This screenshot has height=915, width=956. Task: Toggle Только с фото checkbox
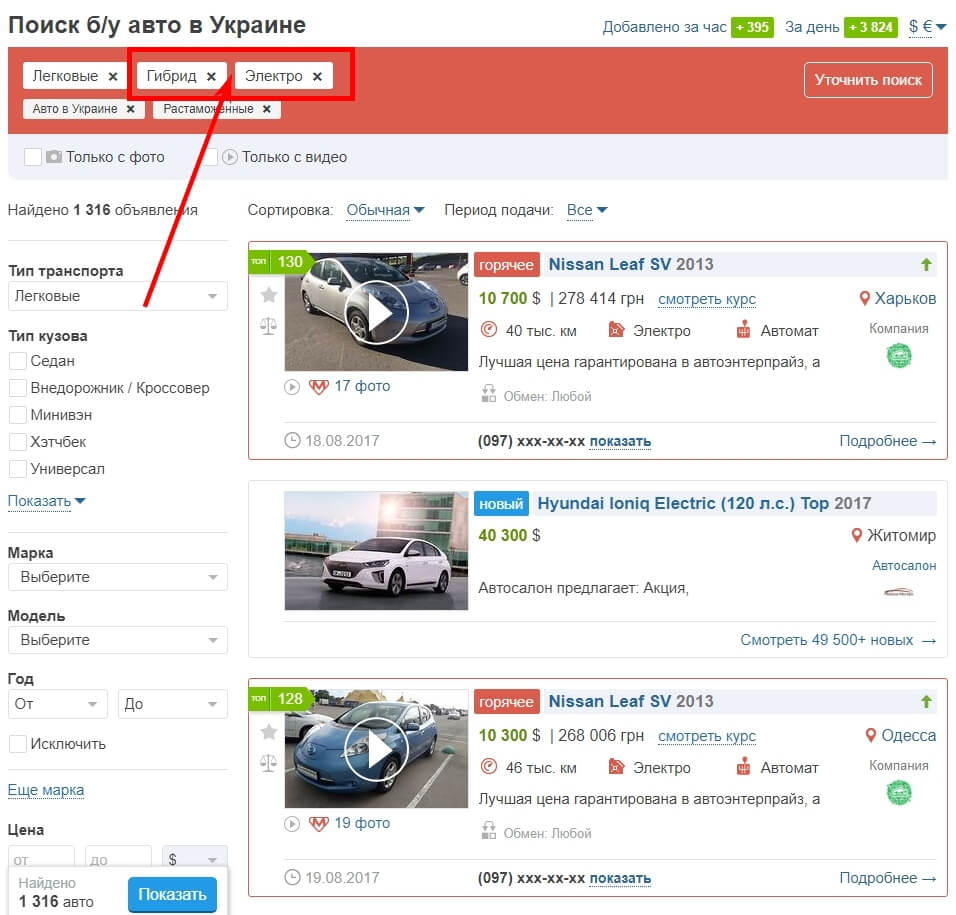33,157
